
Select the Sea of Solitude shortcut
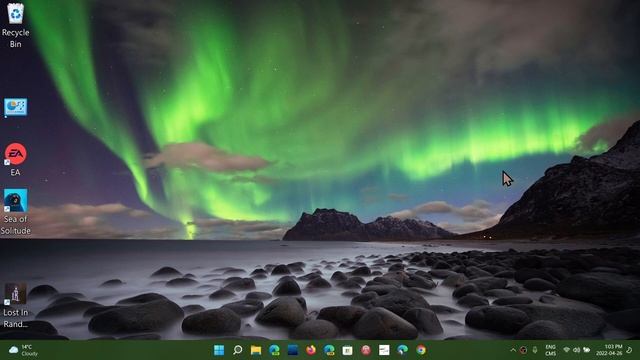click(16, 212)
